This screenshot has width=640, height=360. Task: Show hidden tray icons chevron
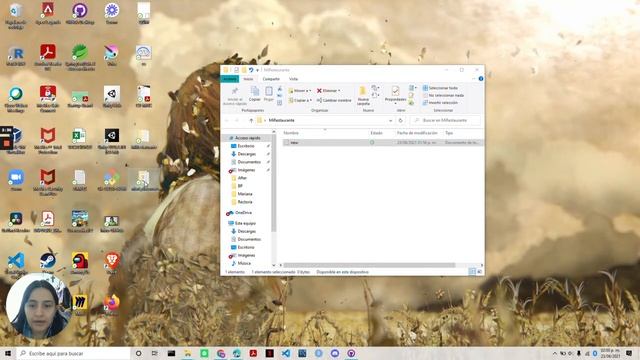click(x=555, y=353)
